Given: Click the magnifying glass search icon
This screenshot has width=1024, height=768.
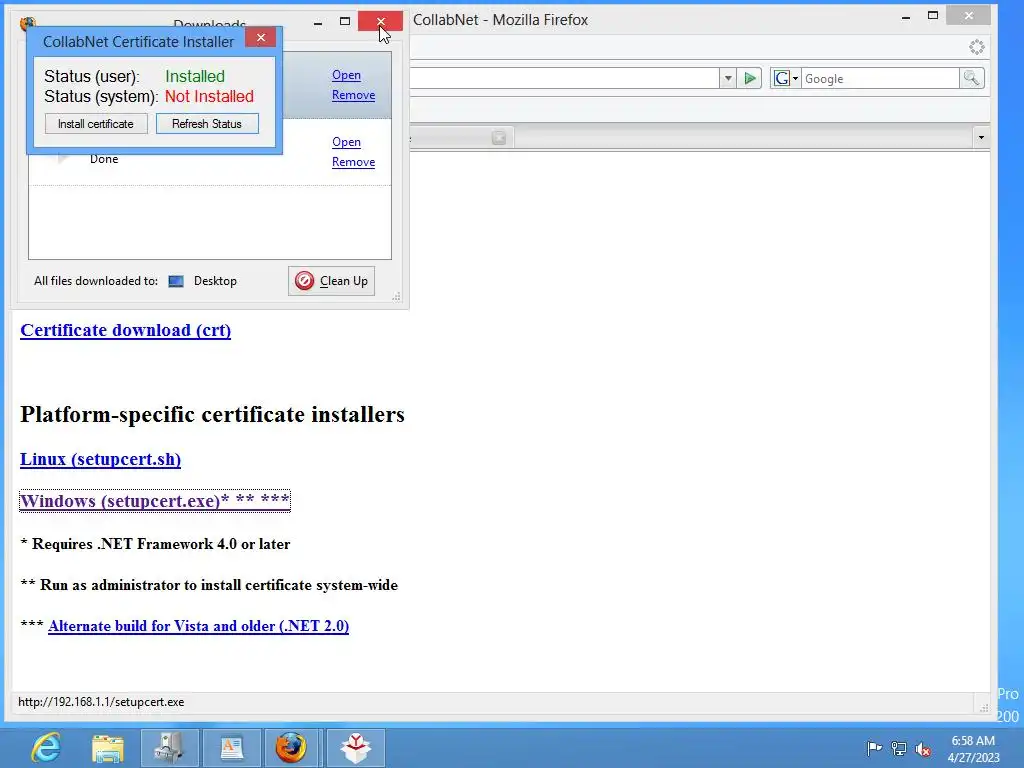Looking at the screenshot, I should point(972,78).
